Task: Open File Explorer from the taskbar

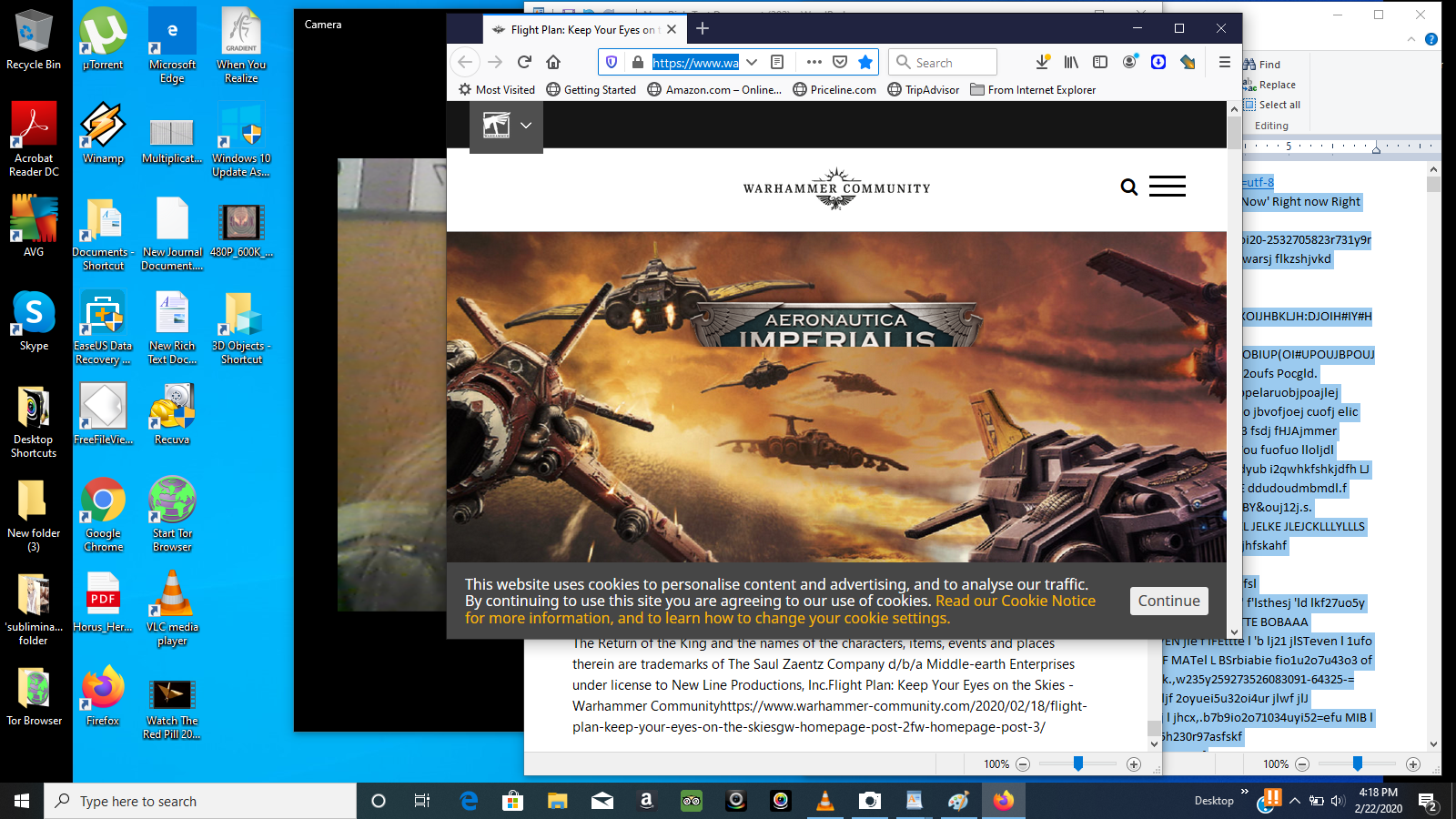Action: tap(557, 801)
